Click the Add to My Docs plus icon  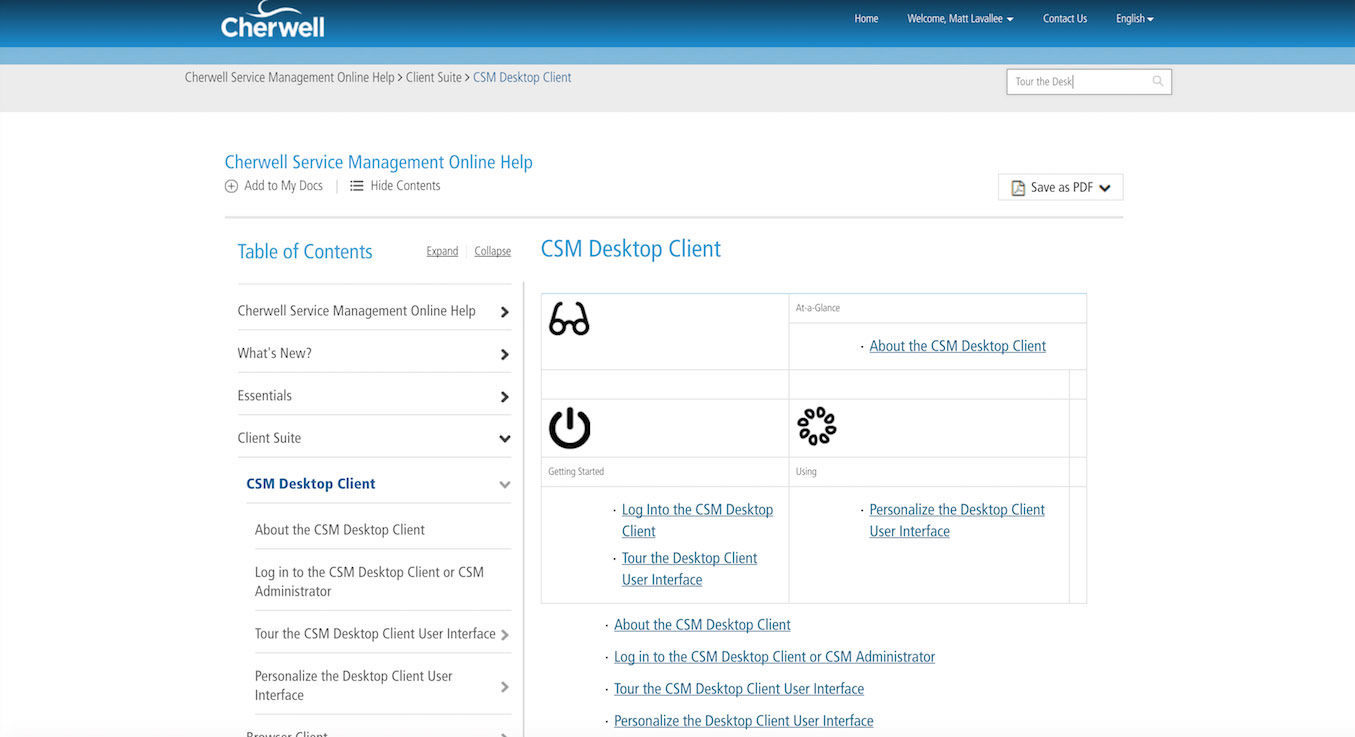tap(231, 186)
